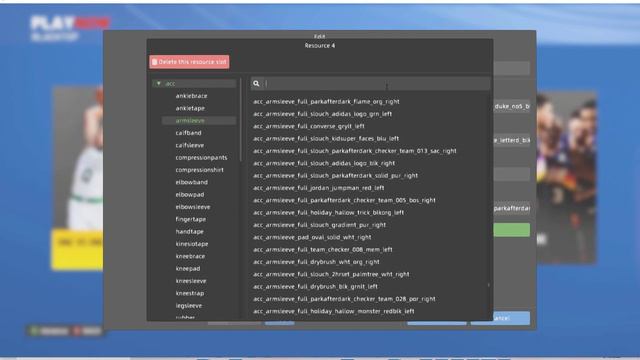Click the parkafterdar field in background dialog
The width and height of the screenshot is (640, 360).
[511, 209]
